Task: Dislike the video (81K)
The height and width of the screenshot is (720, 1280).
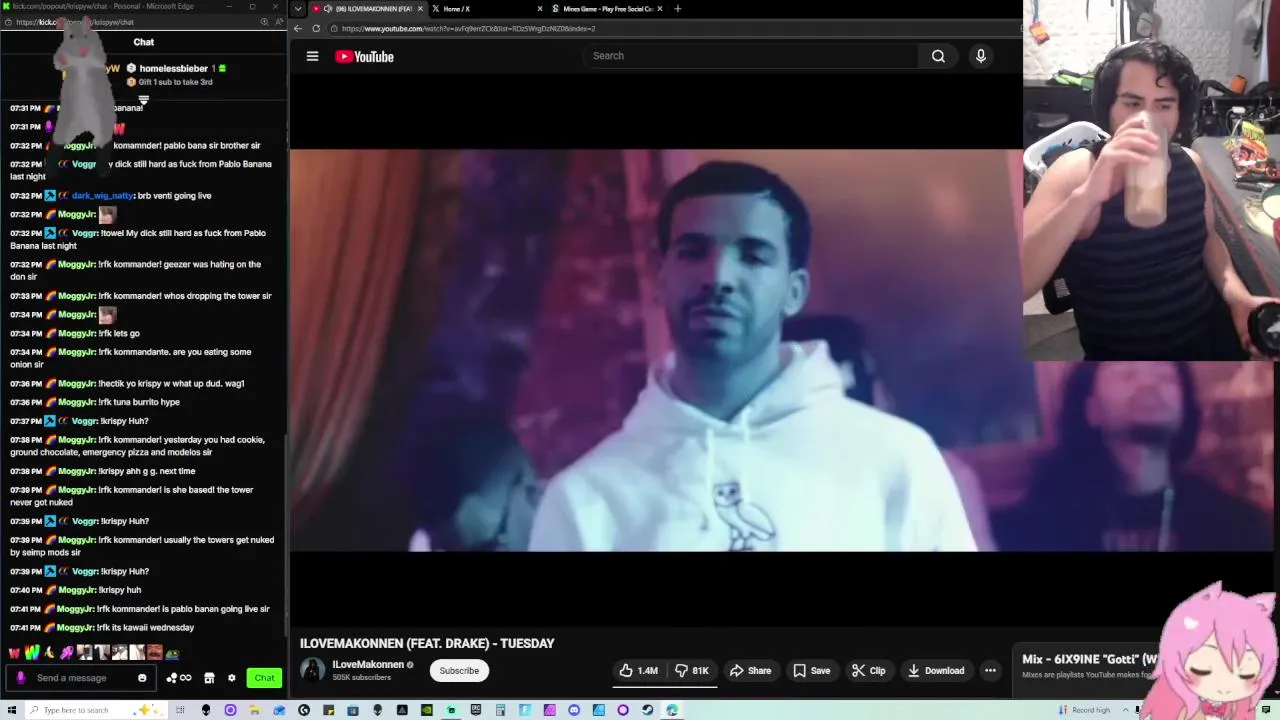Action: pos(691,671)
